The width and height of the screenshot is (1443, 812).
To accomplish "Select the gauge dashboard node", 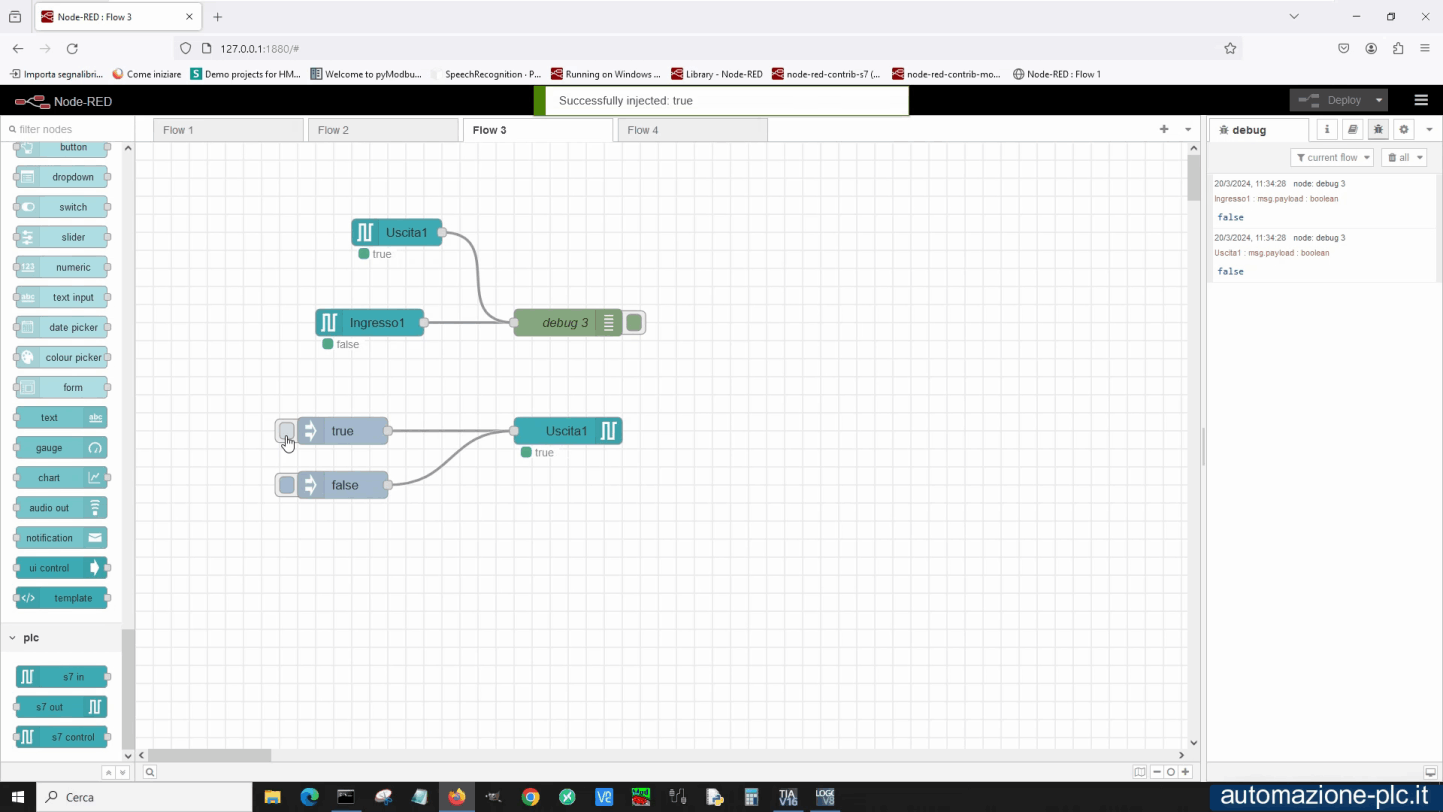I will pyautogui.click(x=60, y=447).
